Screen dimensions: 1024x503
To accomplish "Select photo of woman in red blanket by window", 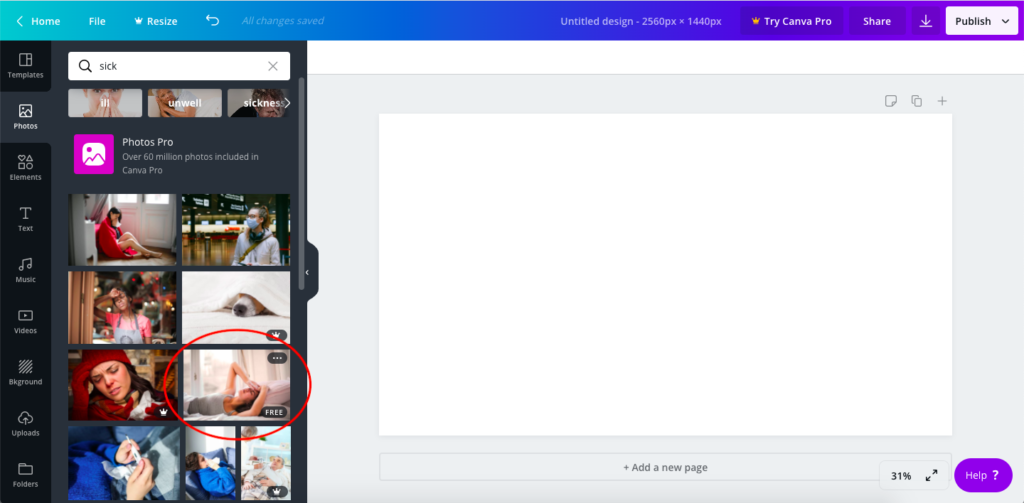I will [122, 229].
